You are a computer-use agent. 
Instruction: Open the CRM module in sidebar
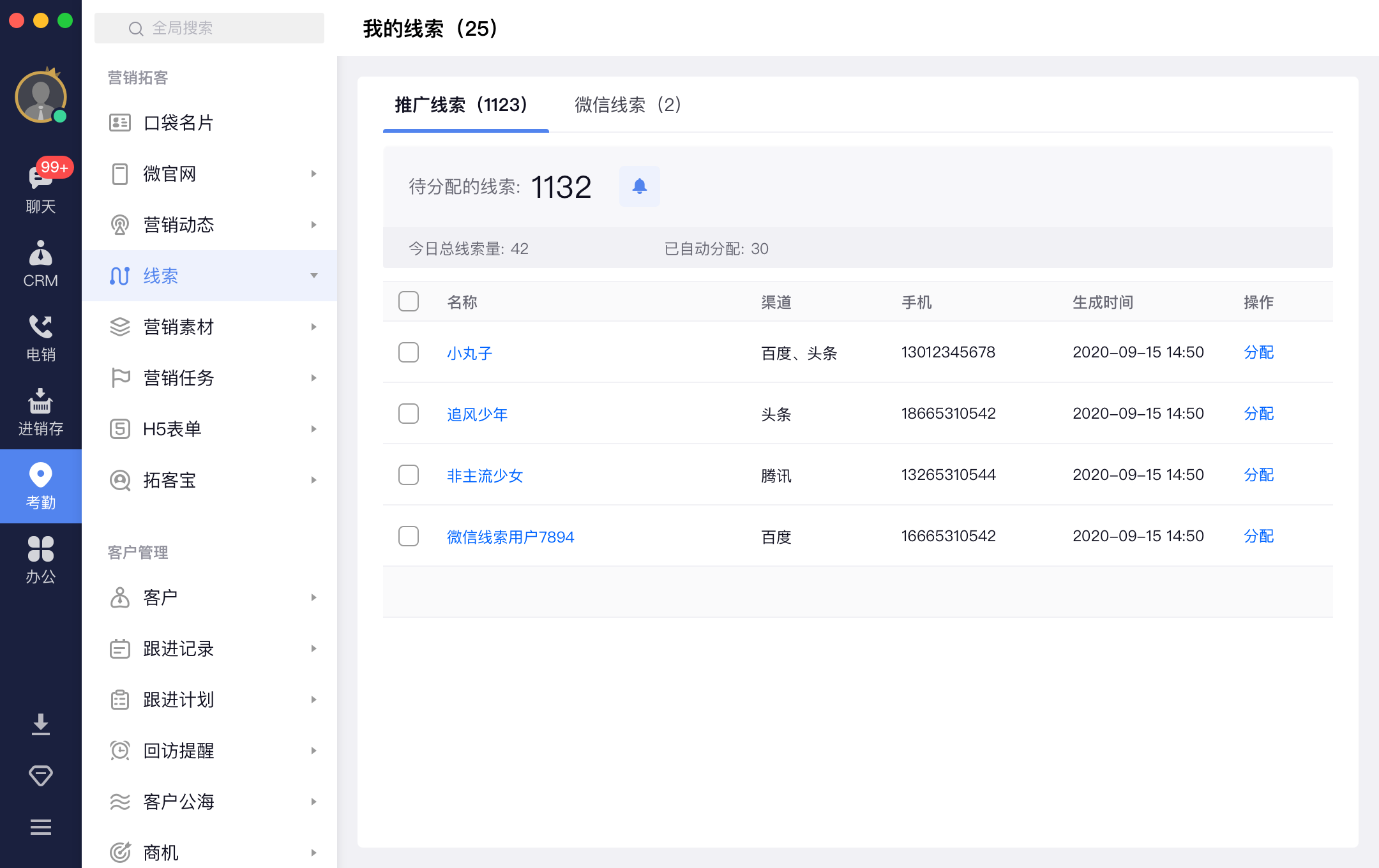click(x=40, y=264)
